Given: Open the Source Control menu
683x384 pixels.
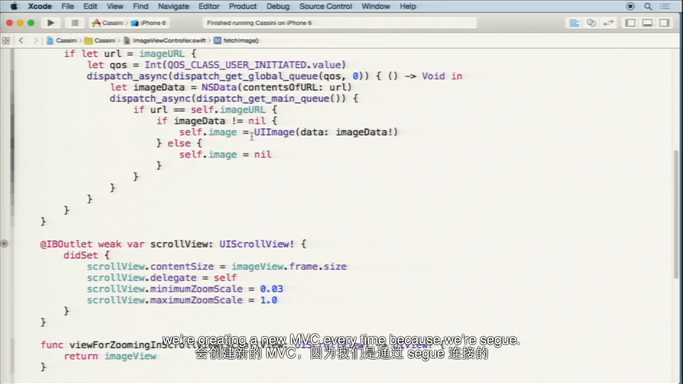Looking at the screenshot, I should (325, 6).
